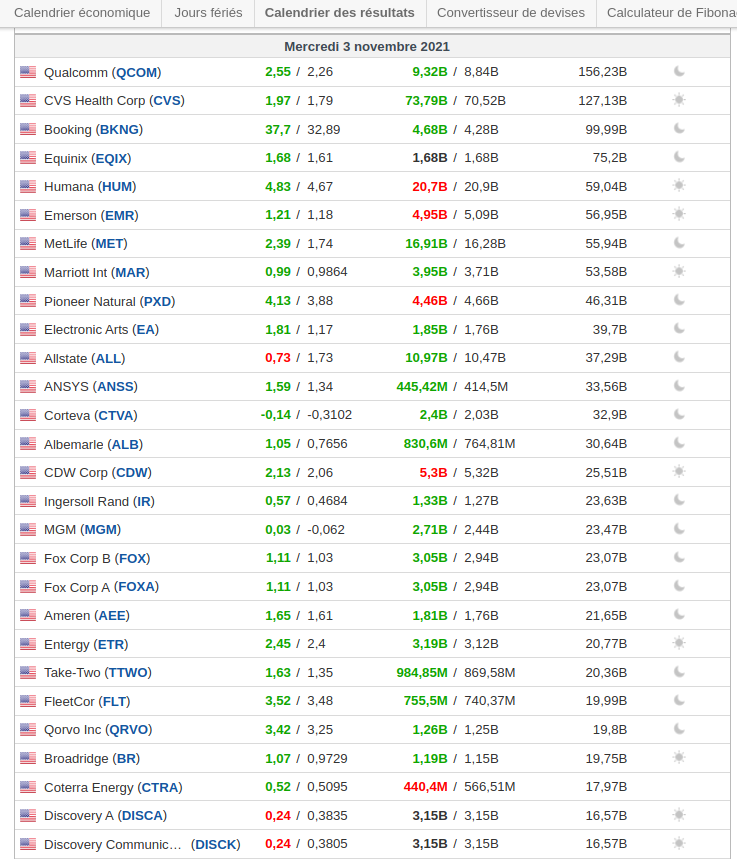The width and height of the screenshot is (737, 859).
Task: Click the sun icon in the Humana row
Action: click(x=679, y=186)
